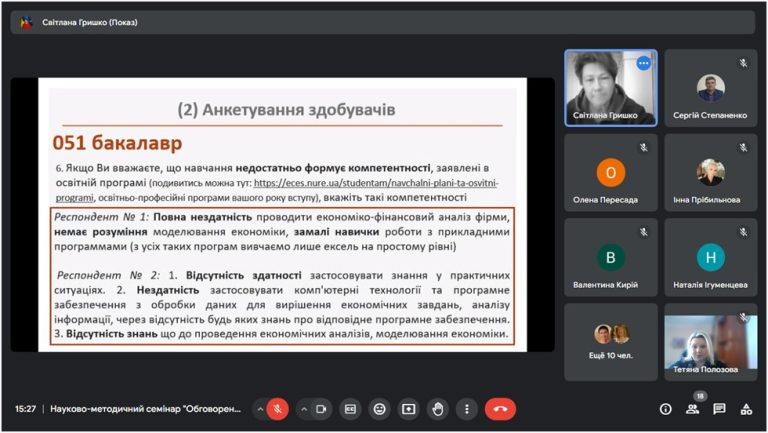Raise your hand in the meeting
The height and width of the screenshot is (433, 768).
point(437,409)
